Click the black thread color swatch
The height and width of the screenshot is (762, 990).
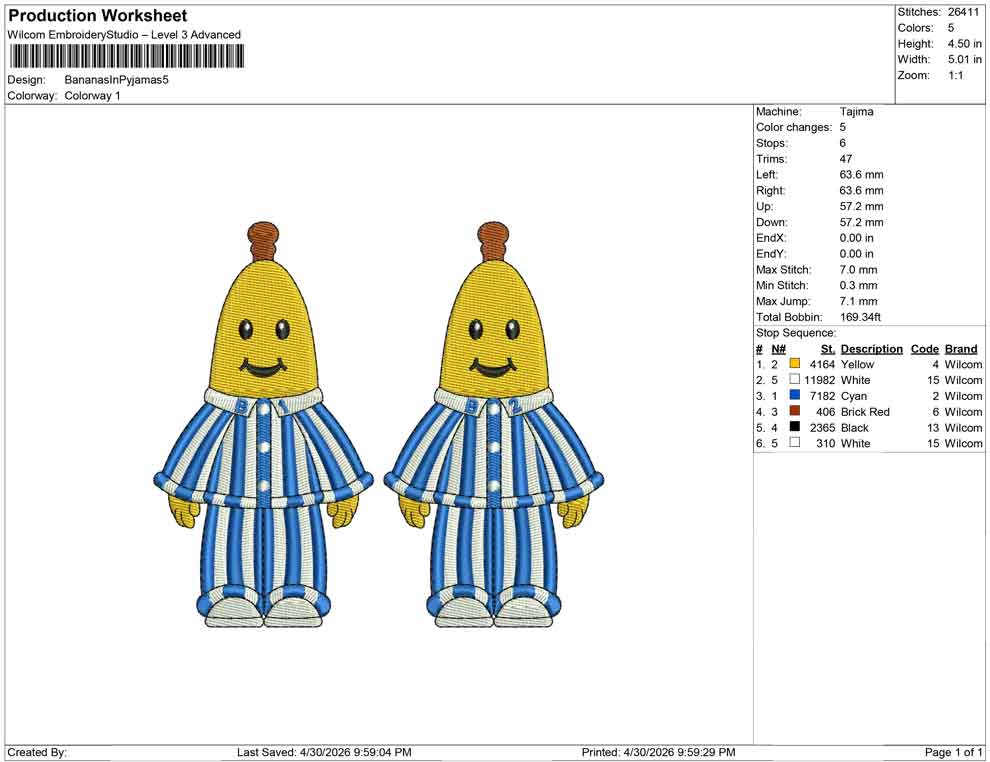pos(795,427)
